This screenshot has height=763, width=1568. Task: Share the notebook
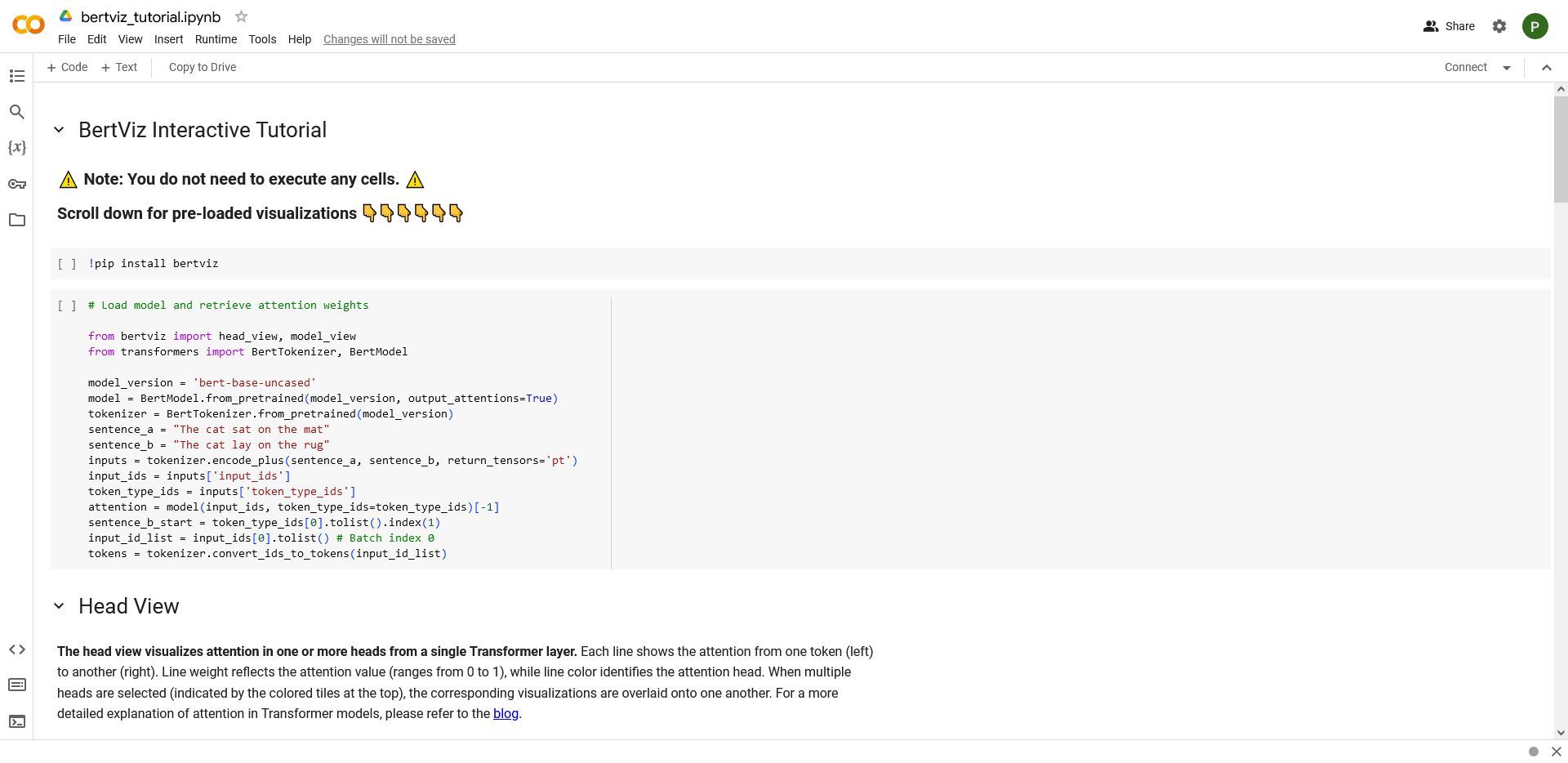tap(1449, 26)
